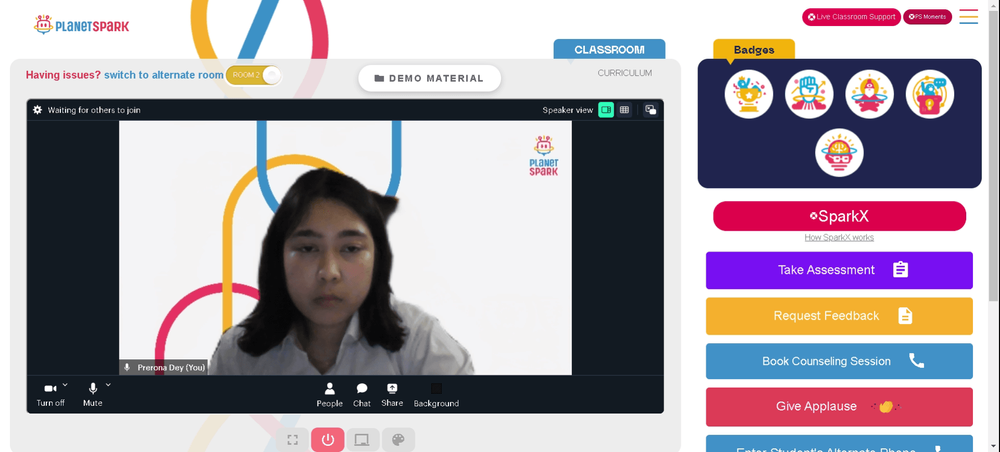Screen dimensions: 1000x452
Task: Select the star character hula-hoop badge
Action: coord(869,94)
